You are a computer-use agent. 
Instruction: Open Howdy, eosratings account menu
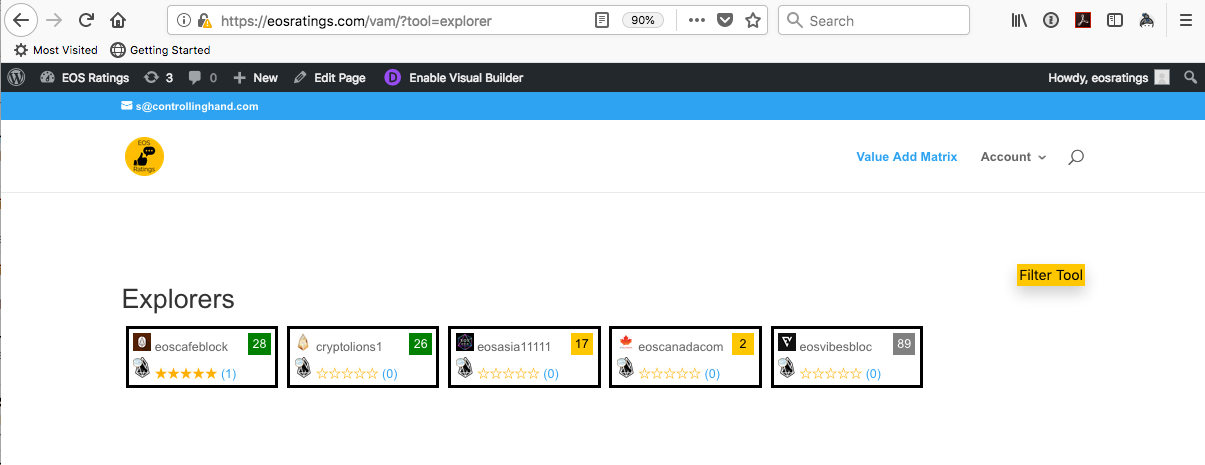tap(1108, 77)
